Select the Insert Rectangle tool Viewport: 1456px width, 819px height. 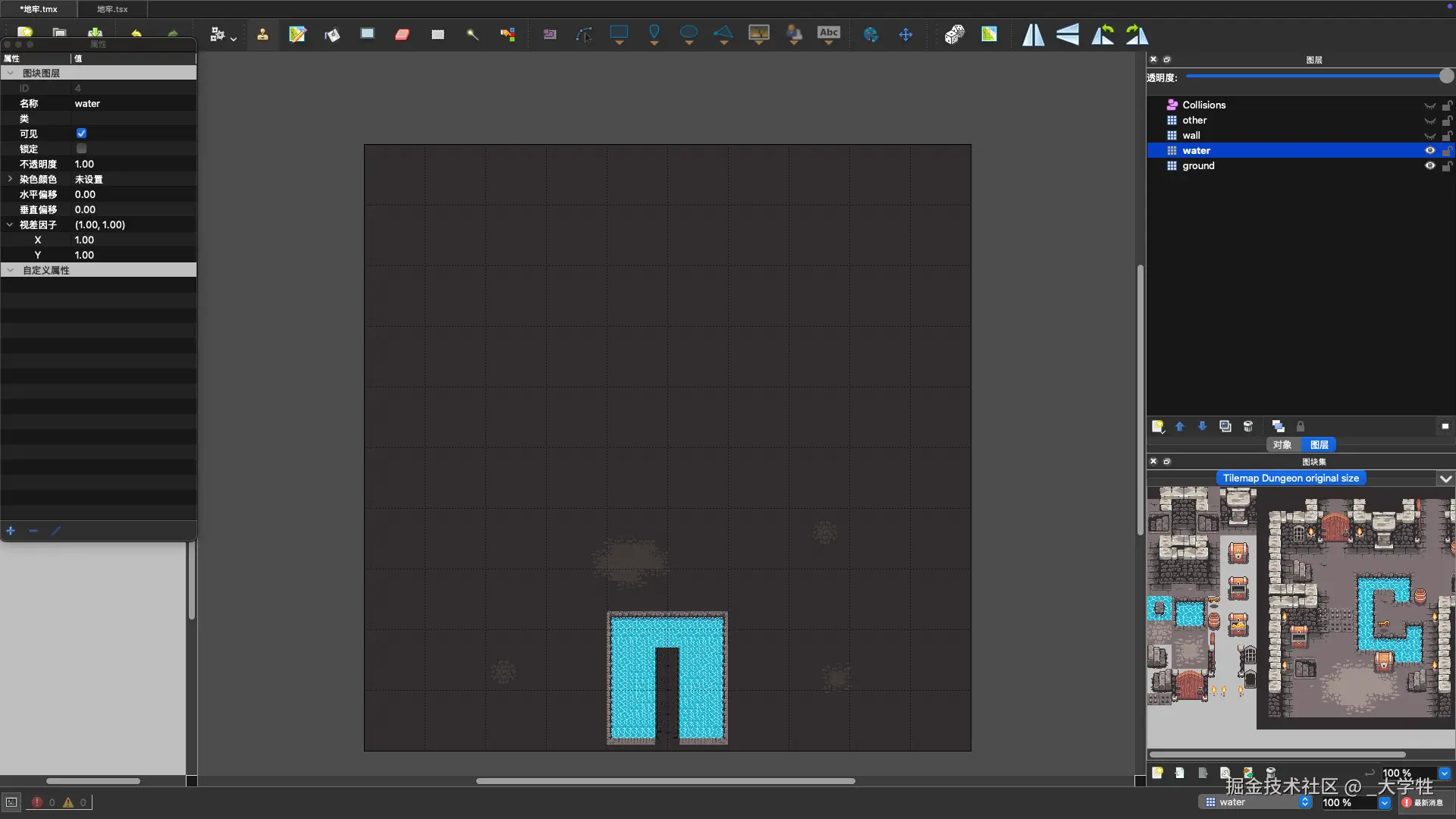[619, 33]
